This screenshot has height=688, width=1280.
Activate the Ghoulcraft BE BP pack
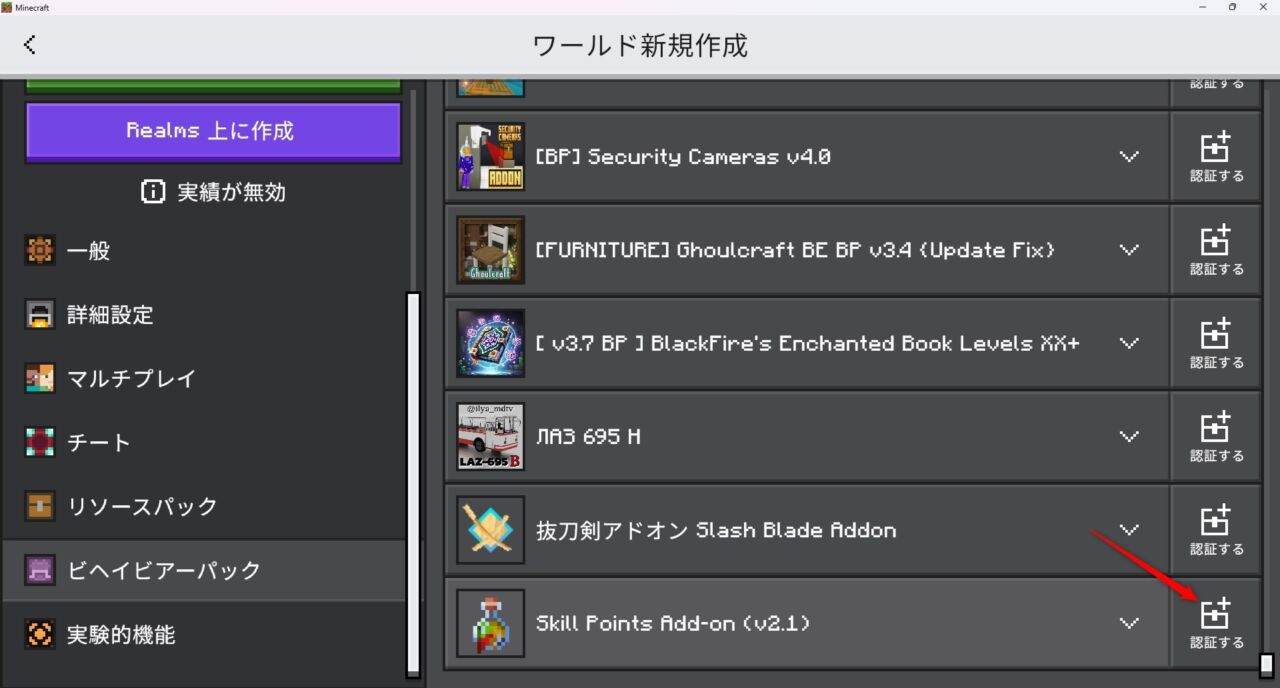pyautogui.click(x=1216, y=250)
